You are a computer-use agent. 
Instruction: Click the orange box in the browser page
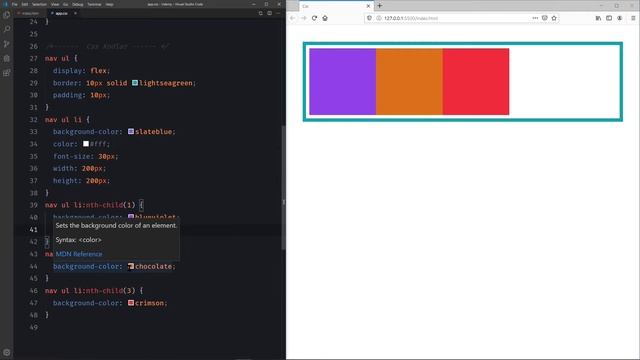point(409,82)
